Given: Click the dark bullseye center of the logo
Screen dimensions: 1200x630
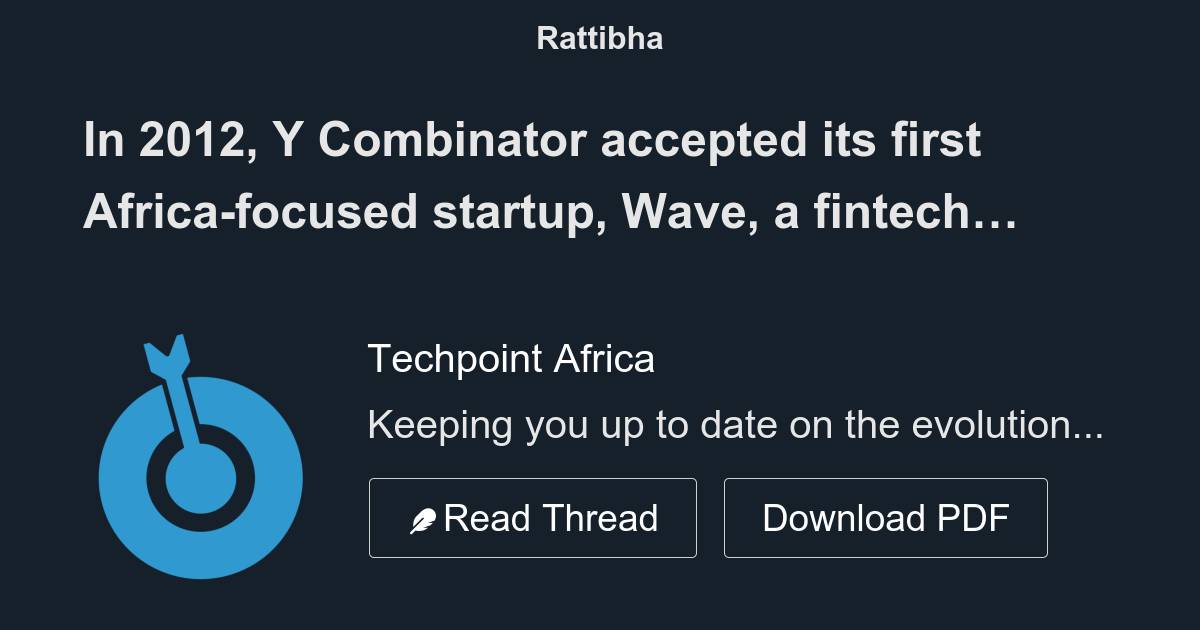Looking at the screenshot, I should click(x=199, y=477).
